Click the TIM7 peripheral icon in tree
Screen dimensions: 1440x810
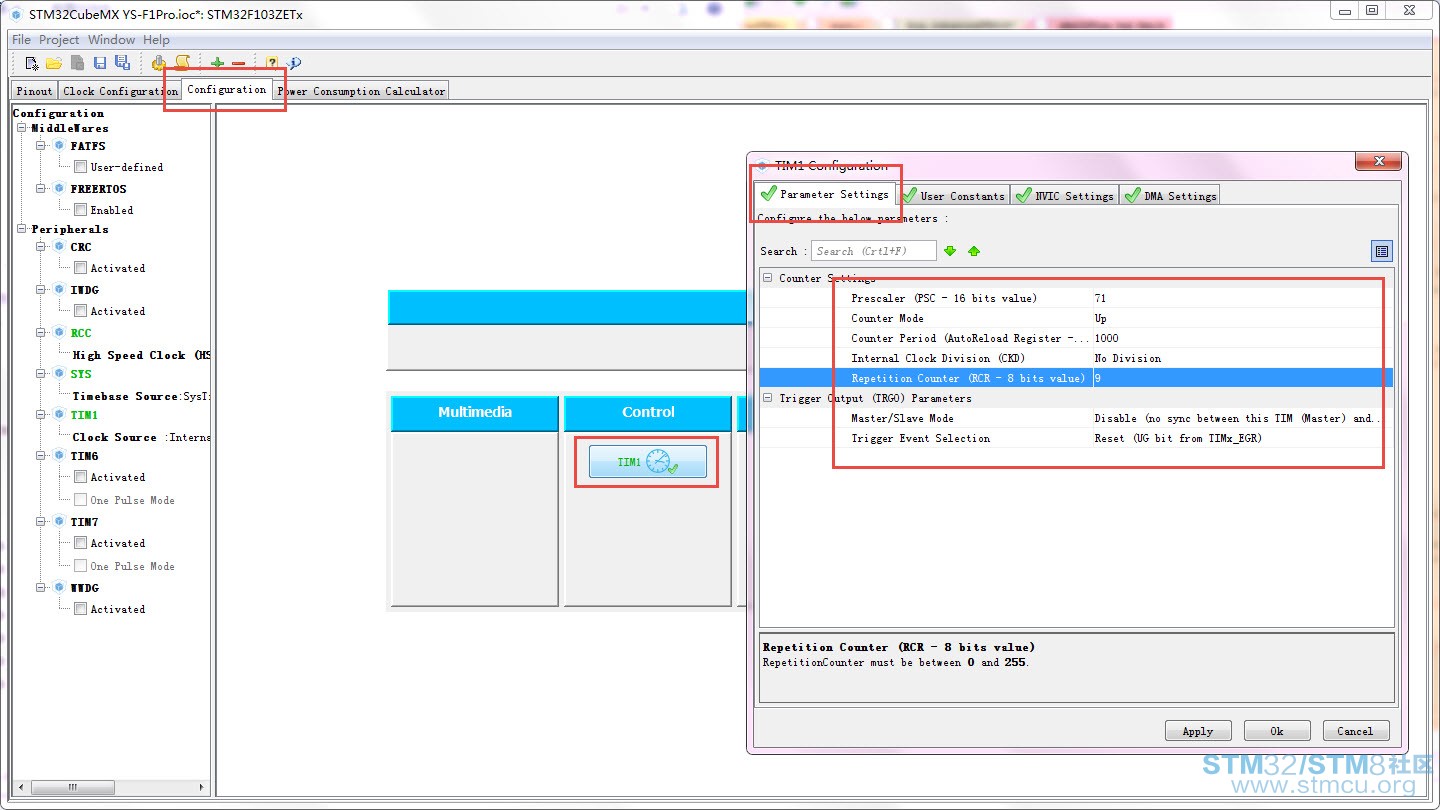(x=59, y=522)
